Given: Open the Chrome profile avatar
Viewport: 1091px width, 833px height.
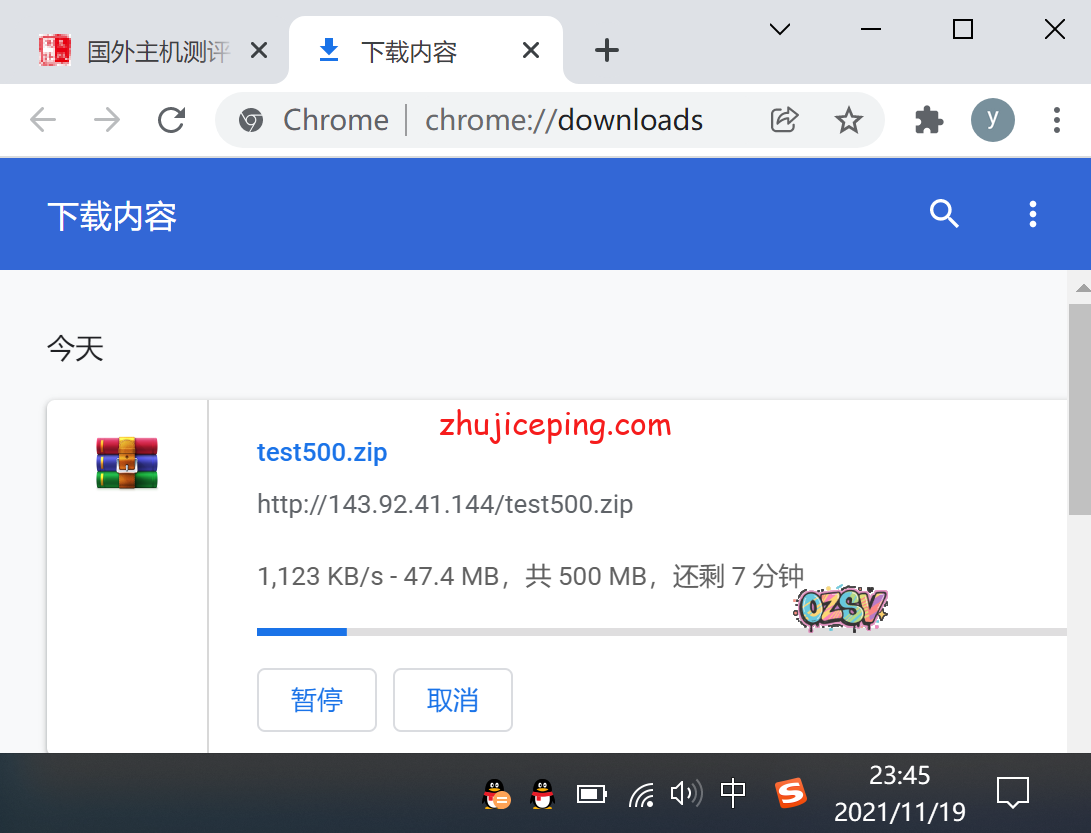Looking at the screenshot, I should coord(992,120).
